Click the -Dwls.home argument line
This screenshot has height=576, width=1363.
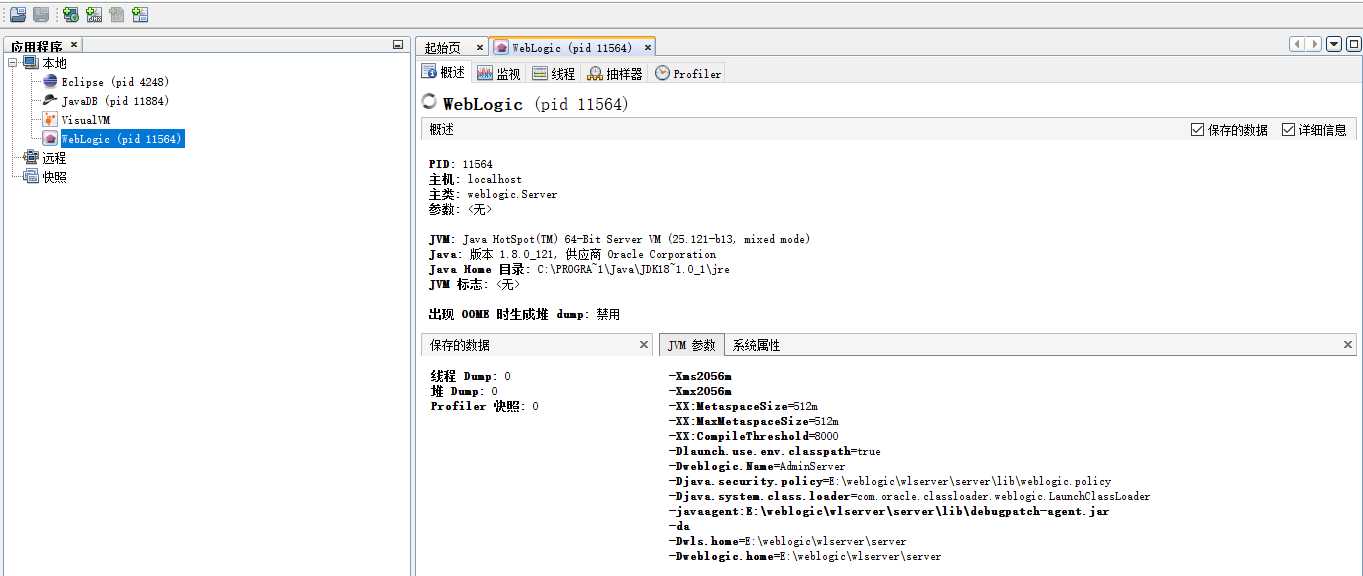tap(787, 541)
